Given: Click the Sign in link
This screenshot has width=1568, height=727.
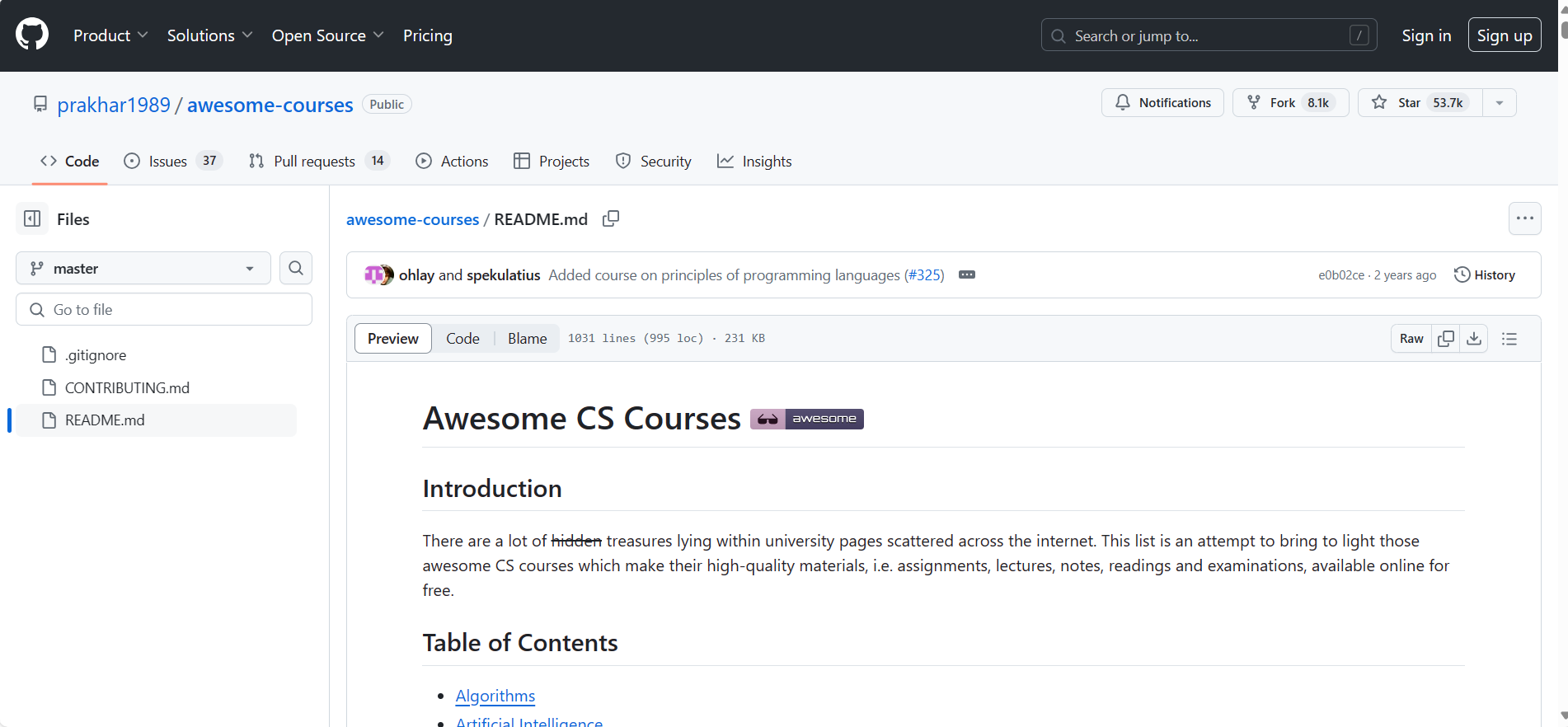Looking at the screenshot, I should coord(1426,35).
